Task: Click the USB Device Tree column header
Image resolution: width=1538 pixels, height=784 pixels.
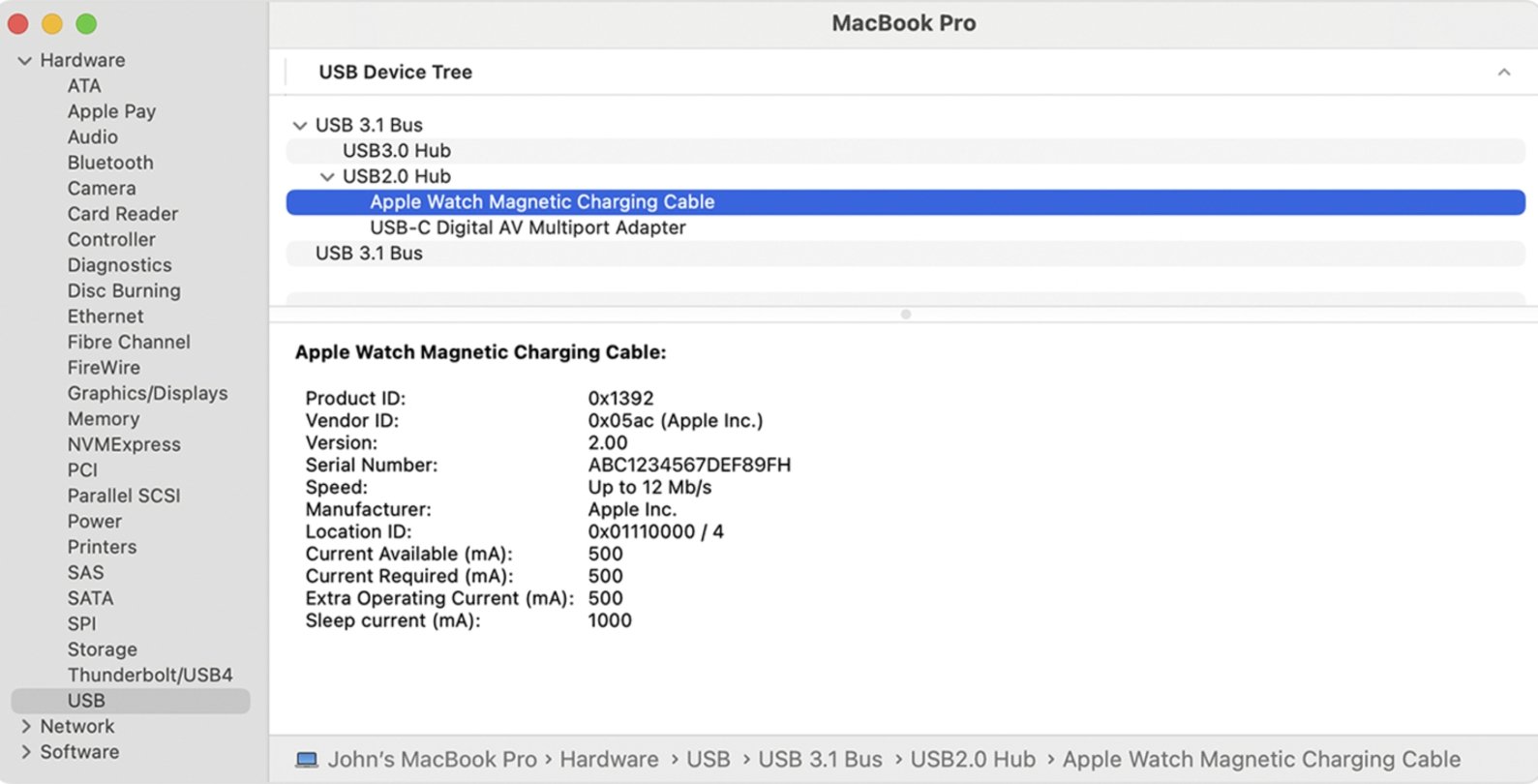Action: tap(395, 73)
